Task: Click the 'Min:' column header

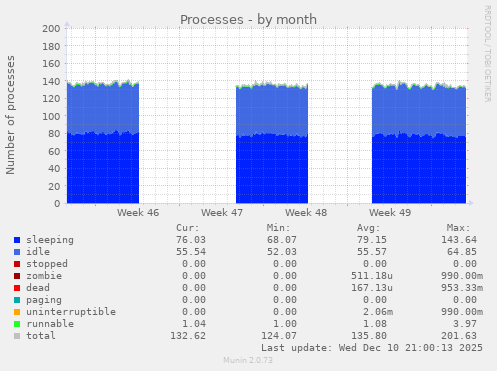Action: [x=278, y=228]
